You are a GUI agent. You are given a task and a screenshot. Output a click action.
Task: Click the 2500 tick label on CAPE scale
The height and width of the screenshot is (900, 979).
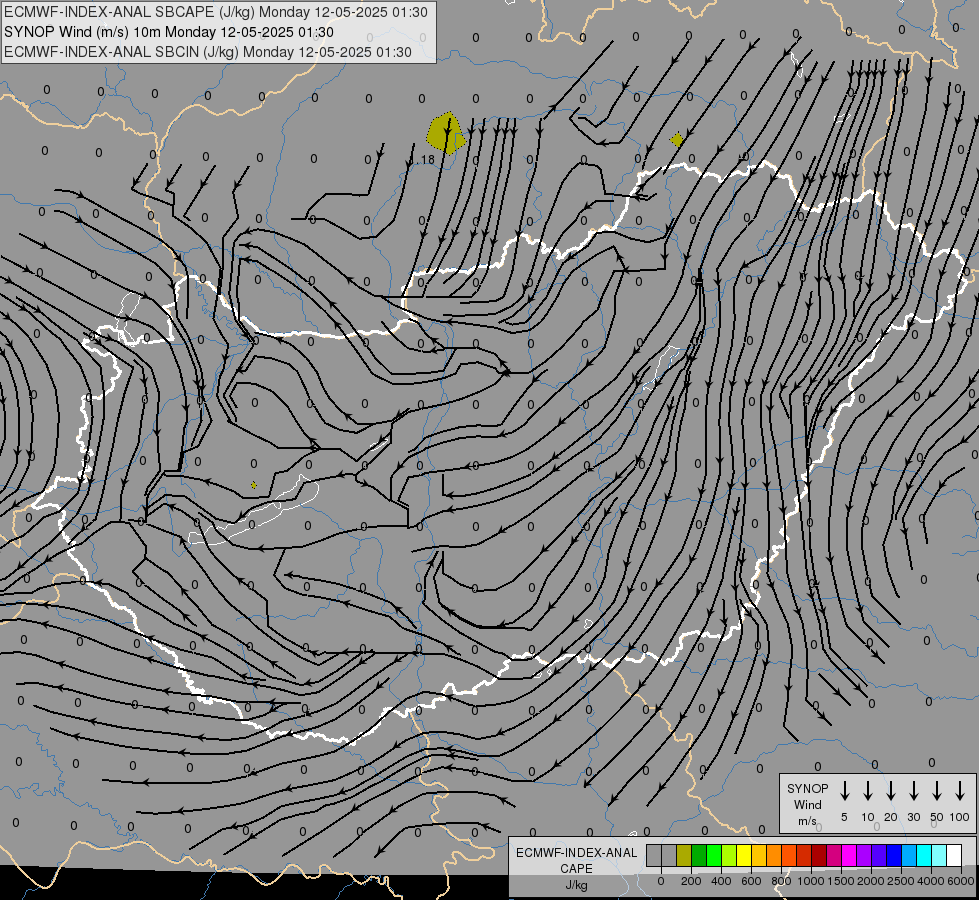pos(901,881)
